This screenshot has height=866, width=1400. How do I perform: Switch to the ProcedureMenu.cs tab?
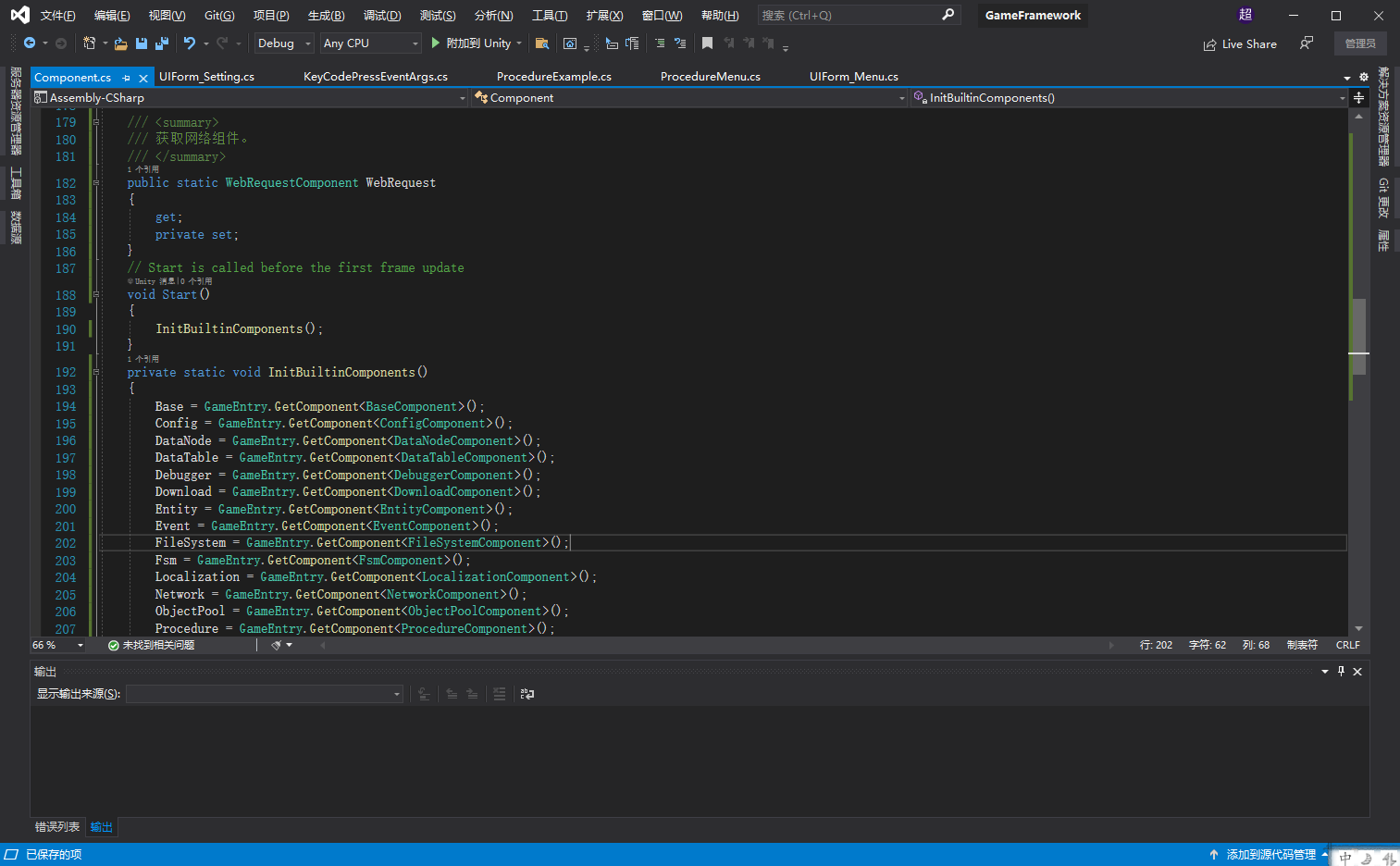click(x=711, y=76)
